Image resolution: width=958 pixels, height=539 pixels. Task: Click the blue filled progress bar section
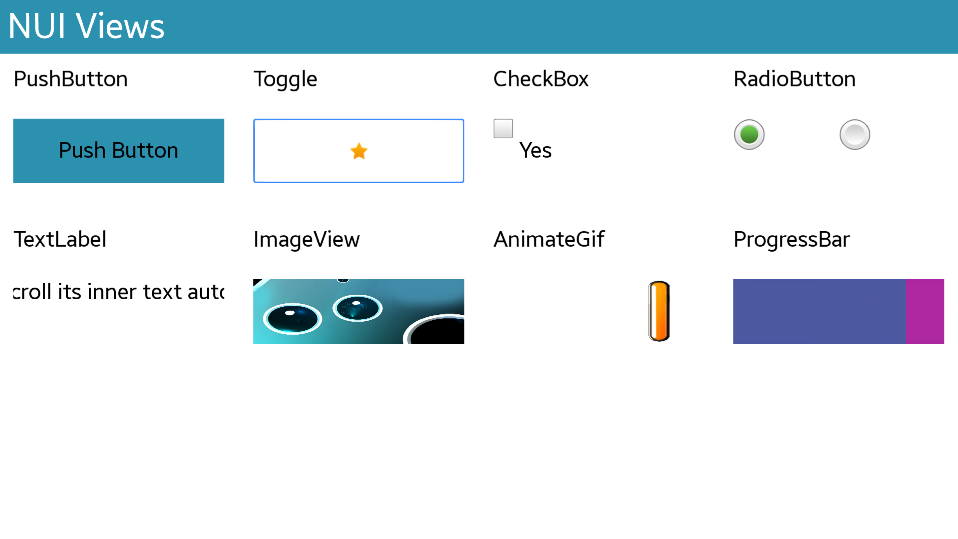(x=819, y=311)
